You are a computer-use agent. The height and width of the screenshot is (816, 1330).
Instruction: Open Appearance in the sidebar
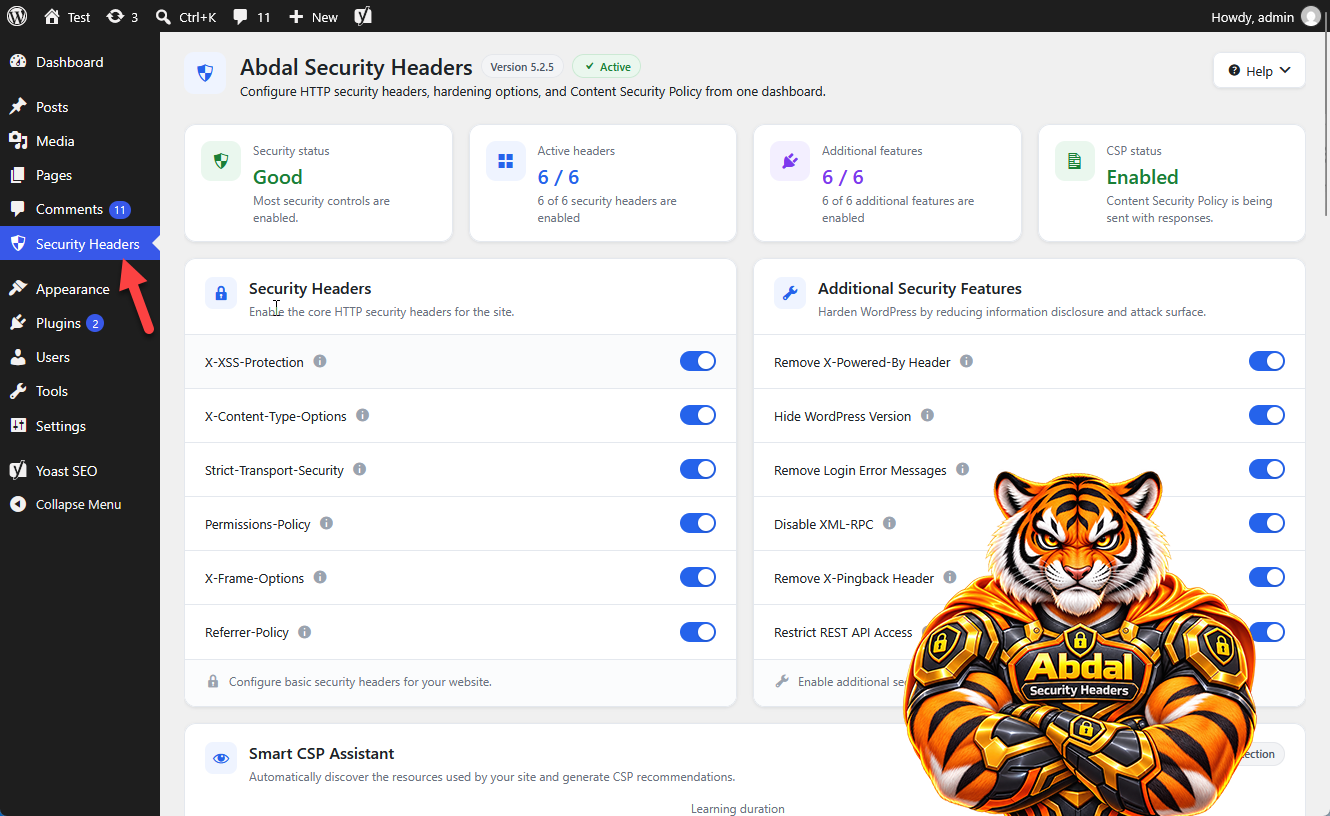(x=80, y=289)
